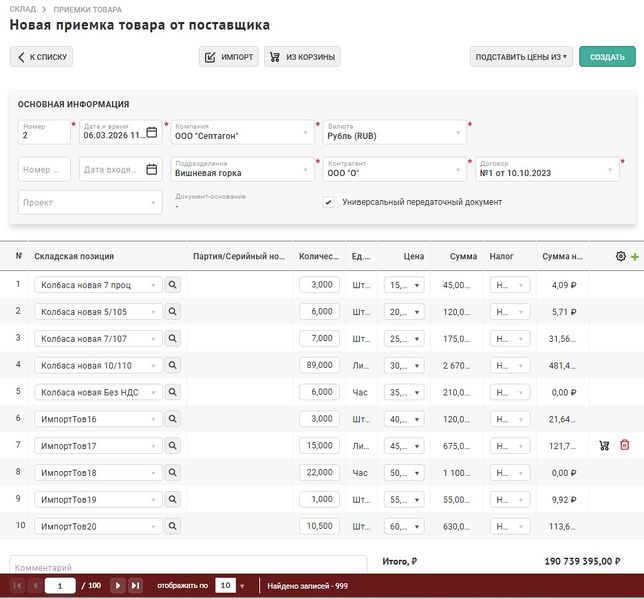Go to previous page of records
The width and height of the screenshot is (644, 599).
pos(35,585)
